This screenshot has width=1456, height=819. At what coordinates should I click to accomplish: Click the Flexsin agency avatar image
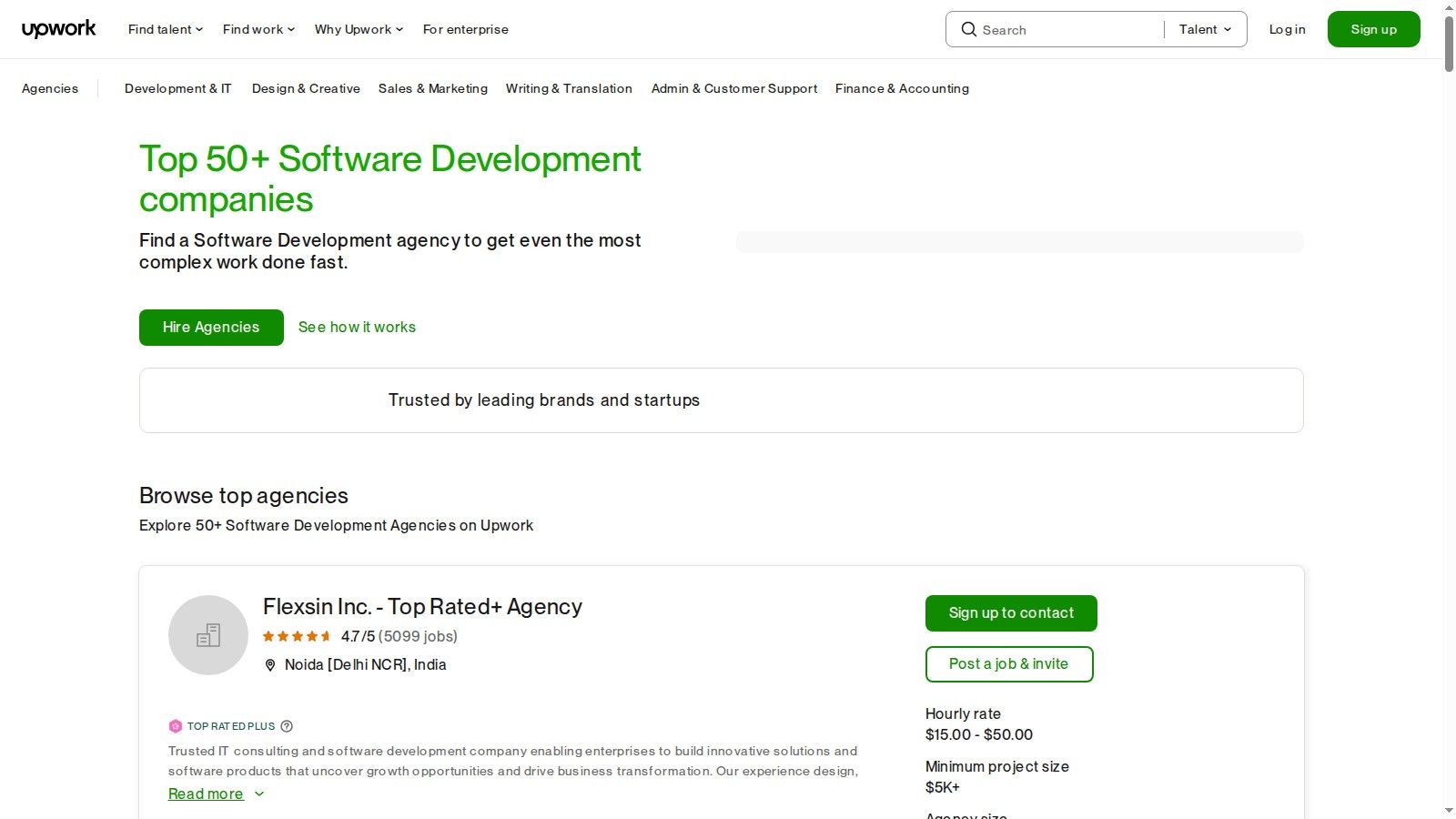tap(207, 634)
